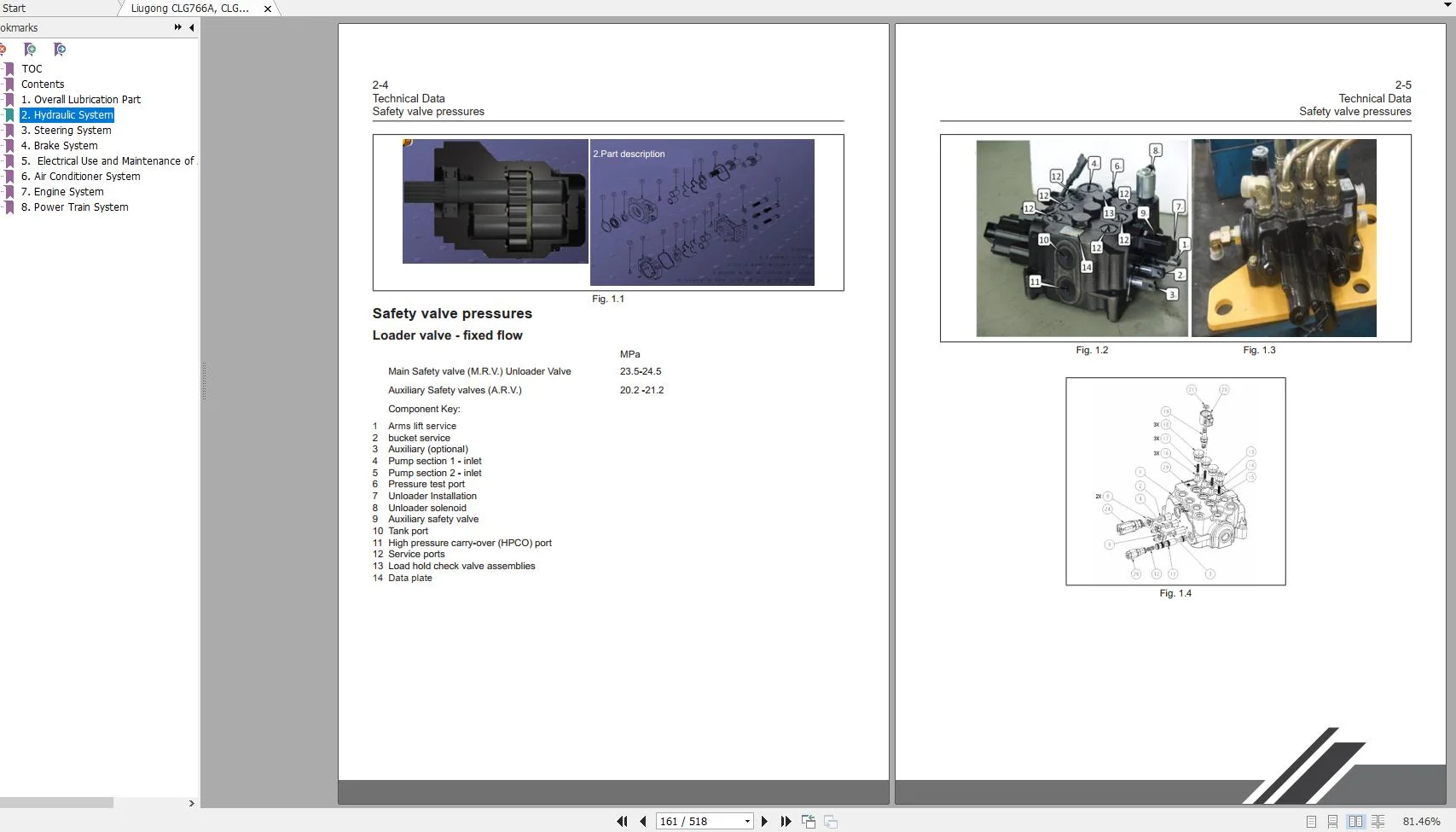Jump to the last page
The height and width of the screenshot is (832, 1456).
(x=786, y=822)
